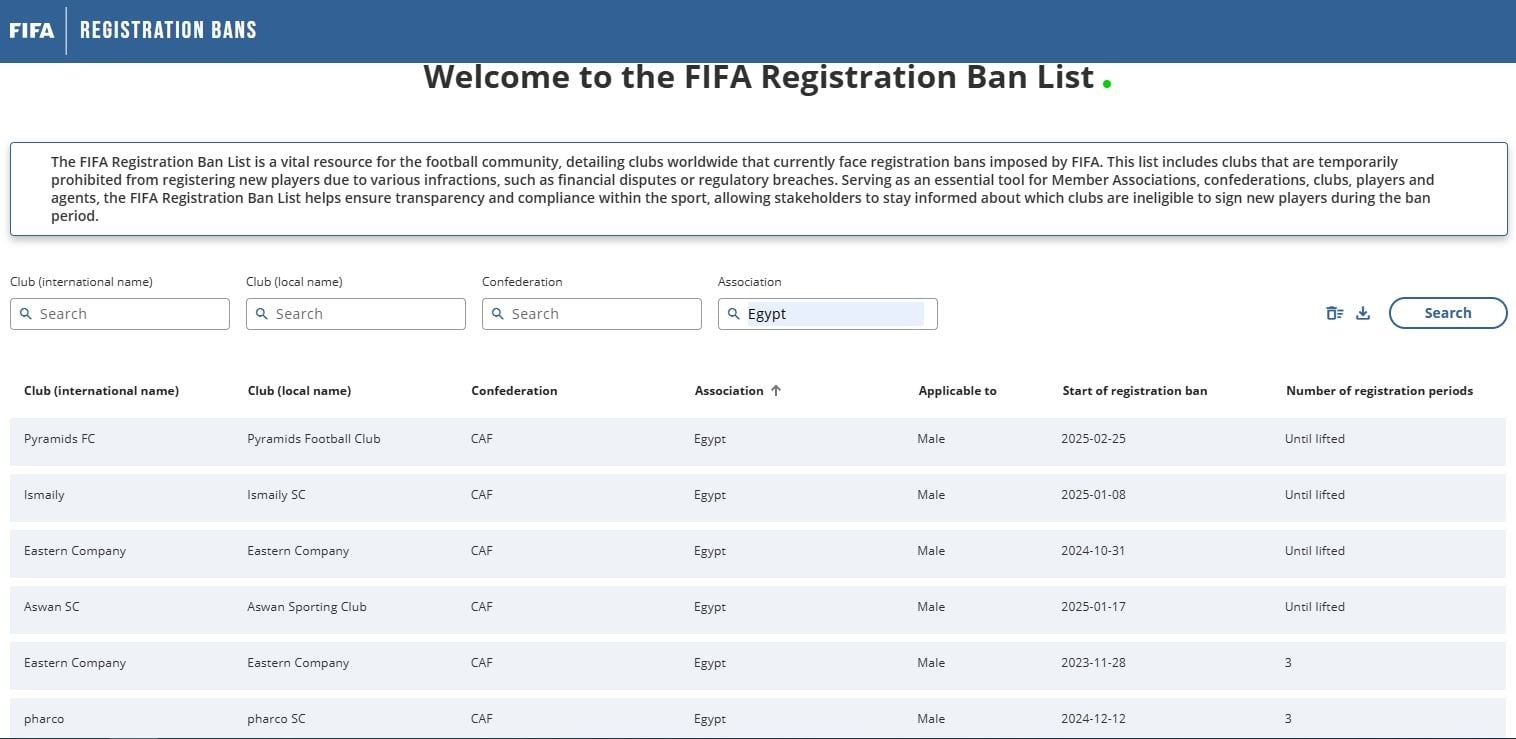Focus the Club (local name) search box
Viewport: 1516px width, 739px height.
coord(366,314)
